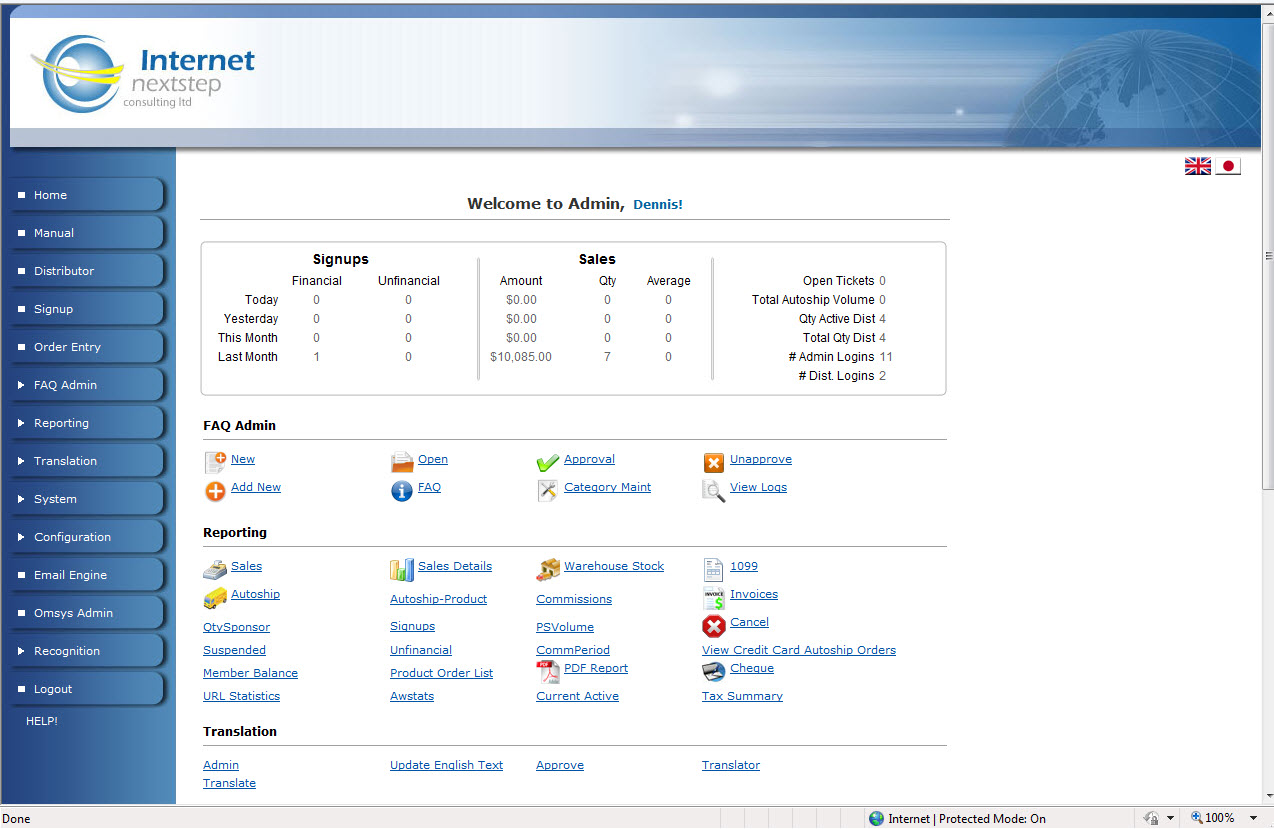Click the red Cancel icon
Screen dimensions: 1274x829
[x=713, y=626]
